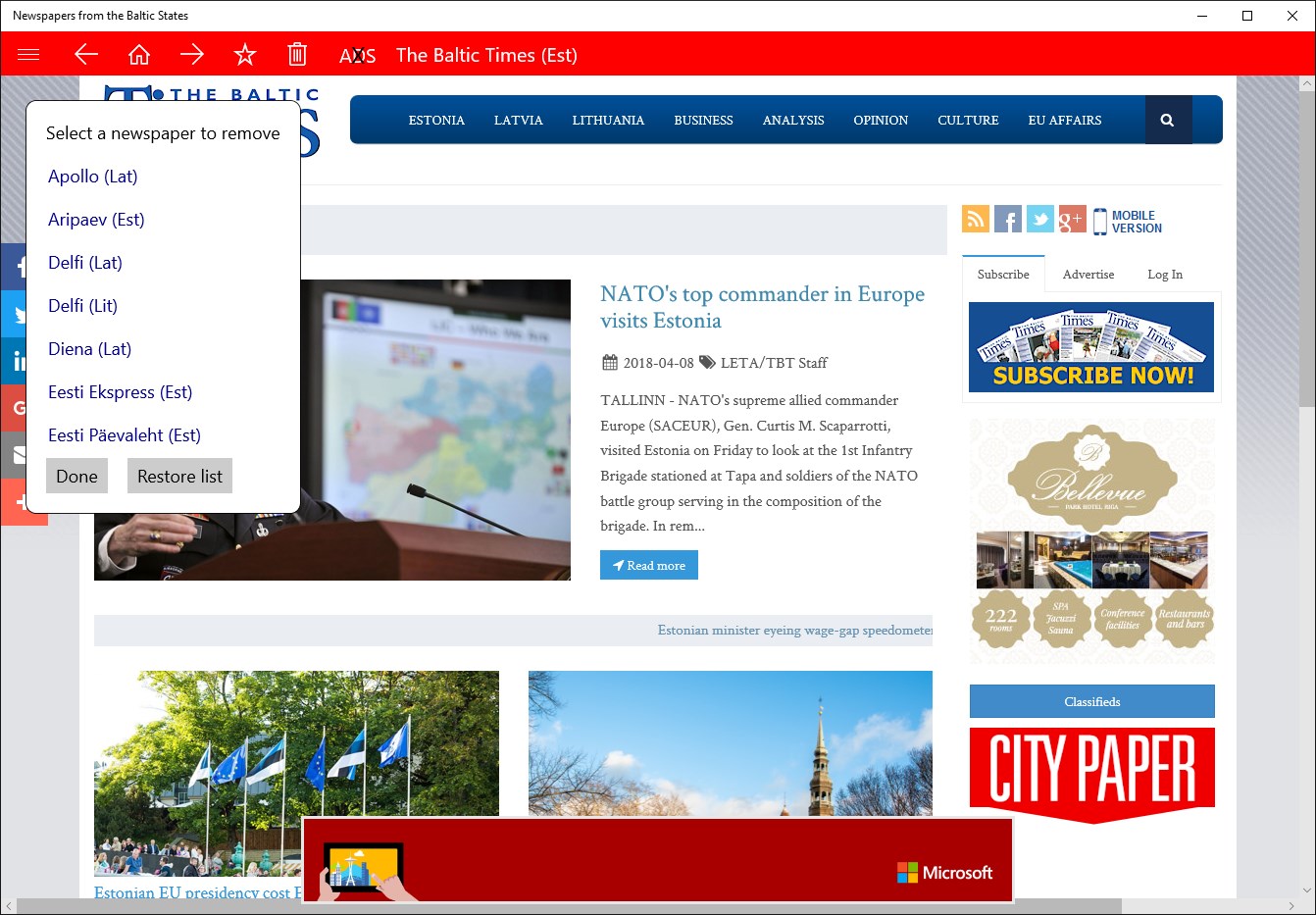
Task: Open the church spire photo thumbnail
Action: [x=731, y=743]
